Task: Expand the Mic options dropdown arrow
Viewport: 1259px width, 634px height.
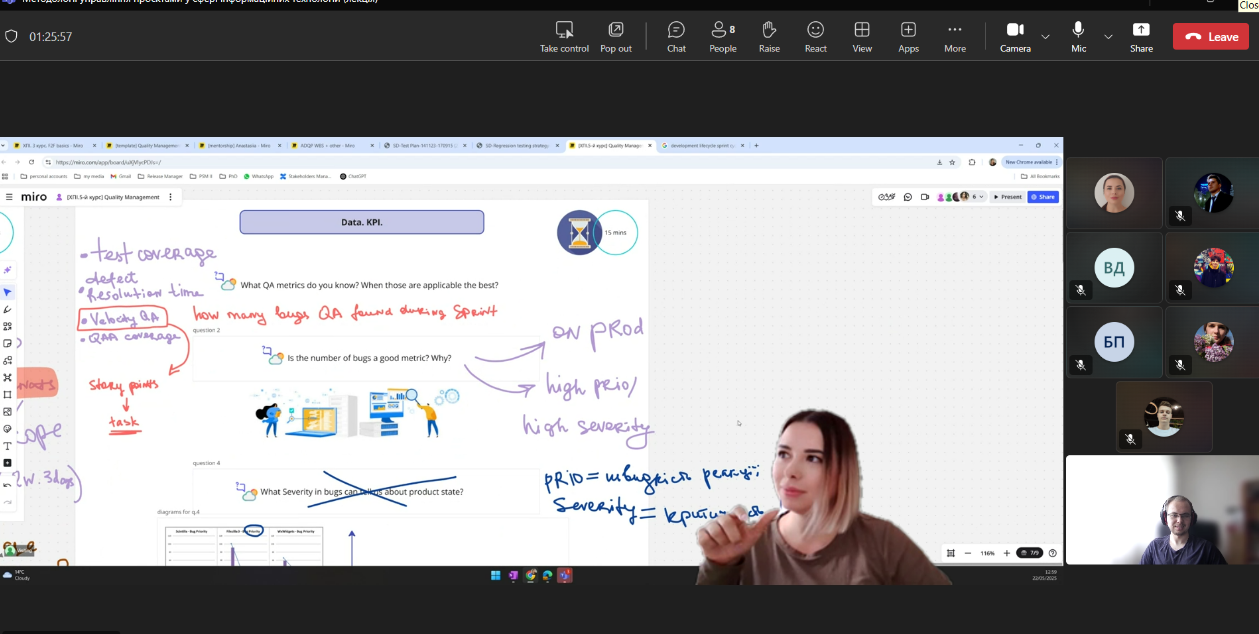Action: coord(1107,37)
